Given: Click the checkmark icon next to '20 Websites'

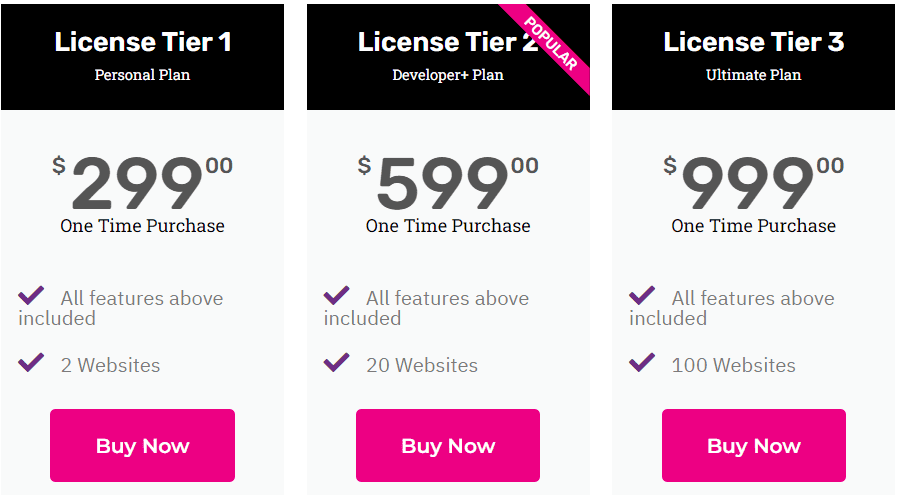Looking at the screenshot, I should coord(337,363).
